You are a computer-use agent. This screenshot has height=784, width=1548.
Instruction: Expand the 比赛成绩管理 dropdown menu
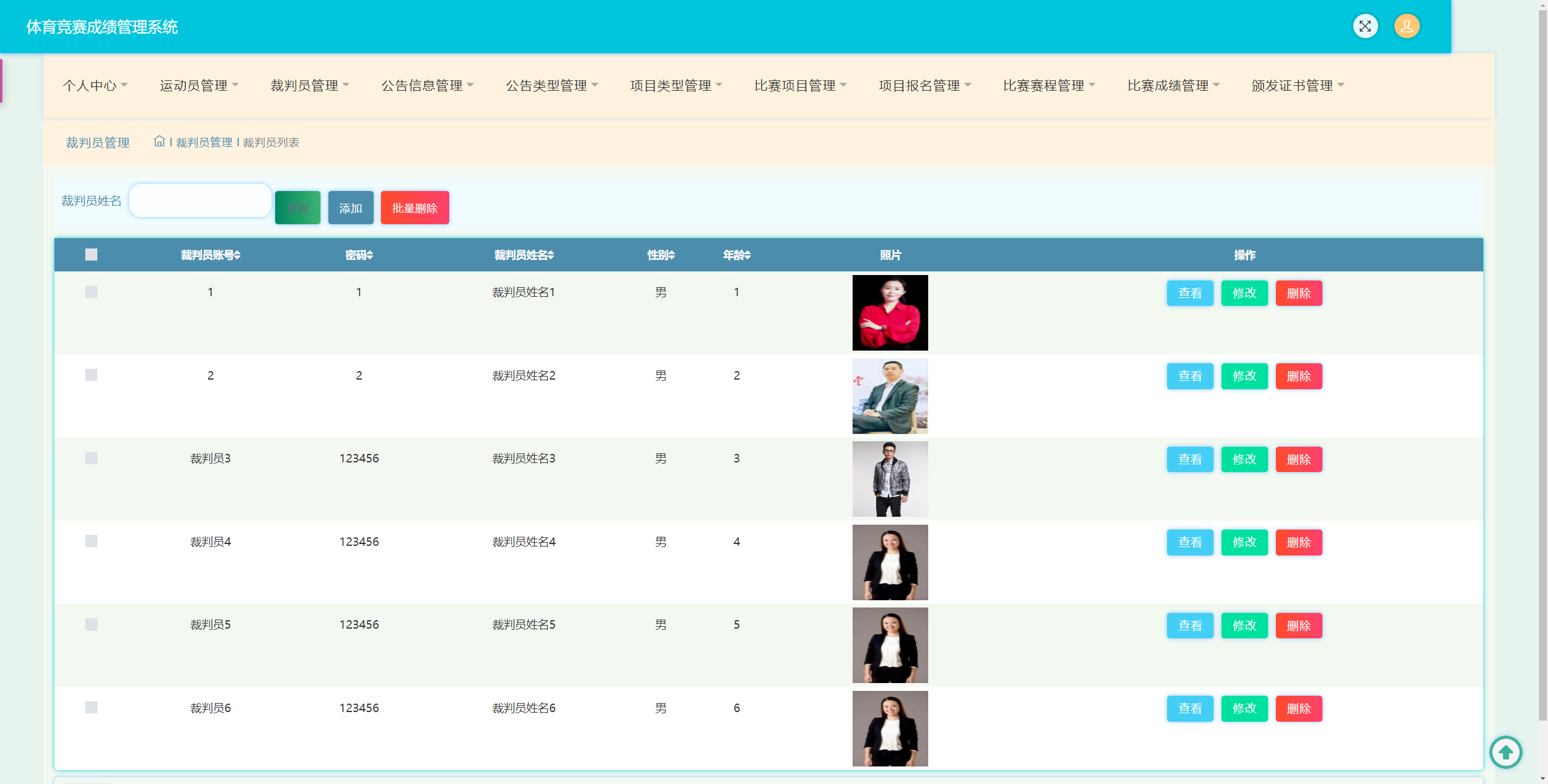pos(1173,85)
